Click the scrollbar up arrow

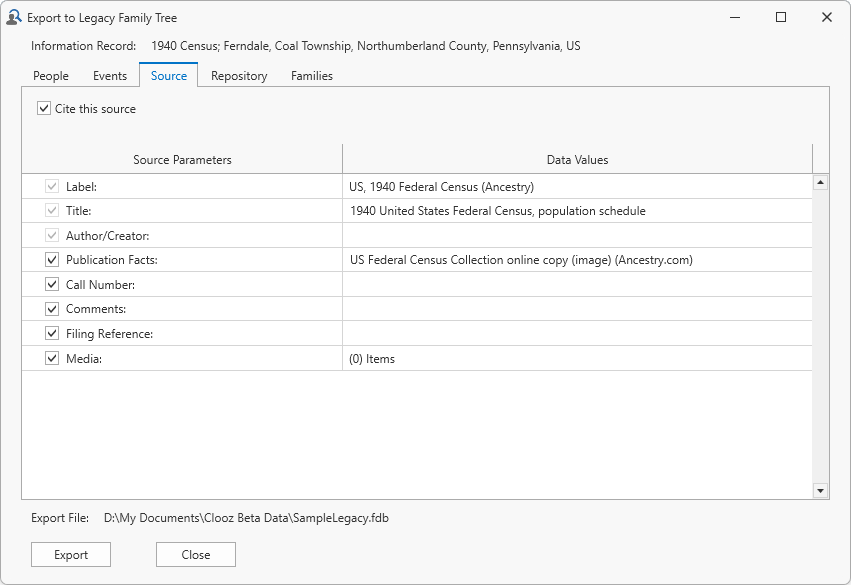(x=820, y=183)
